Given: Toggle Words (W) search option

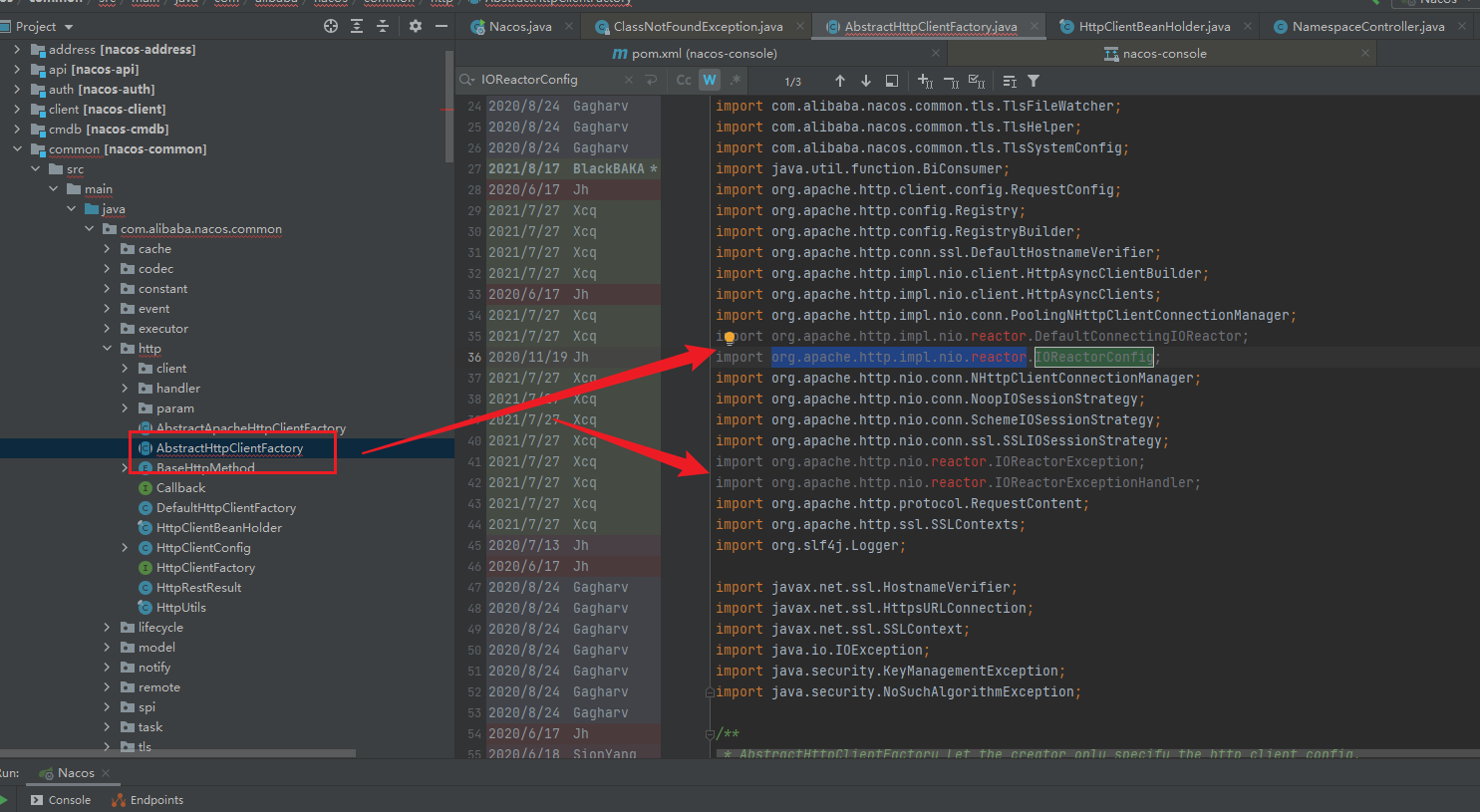Looking at the screenshot, I should point(710,80).
